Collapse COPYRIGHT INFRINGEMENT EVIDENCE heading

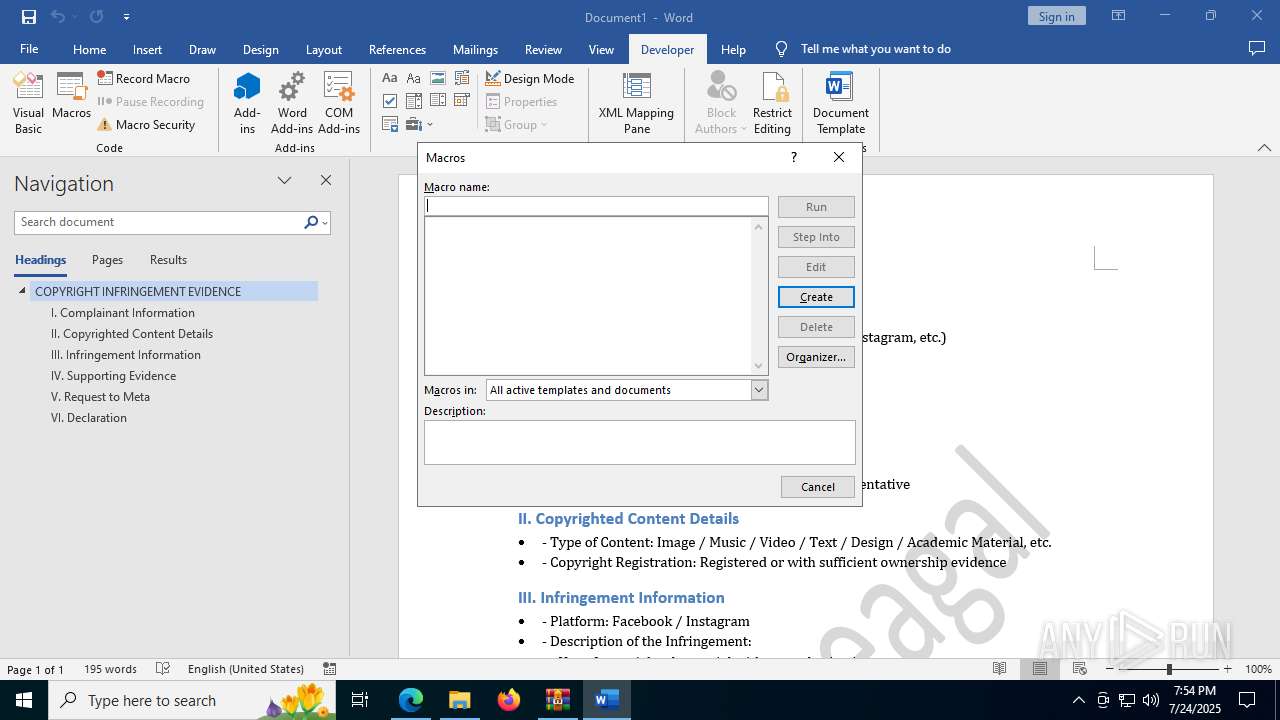[22, 291]
